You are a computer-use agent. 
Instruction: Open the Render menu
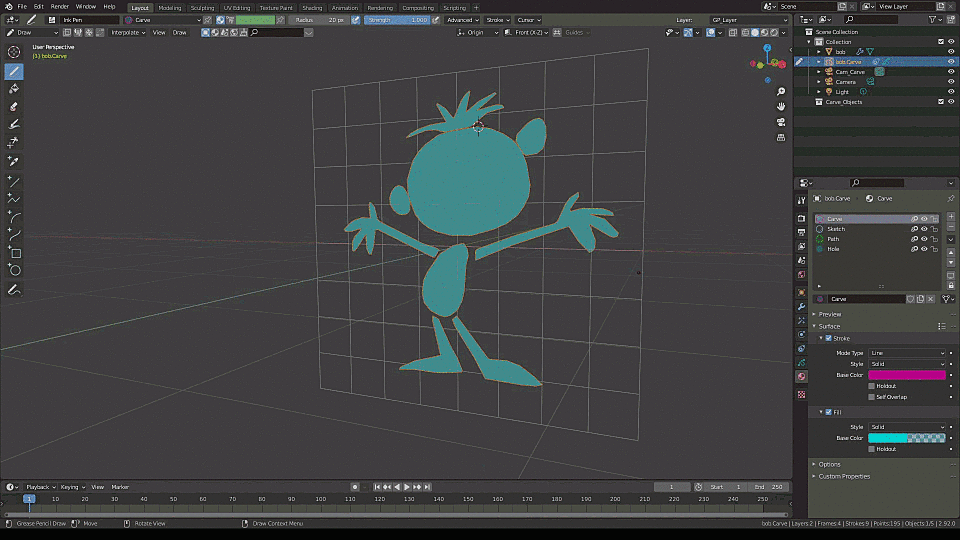pos(59,7)
